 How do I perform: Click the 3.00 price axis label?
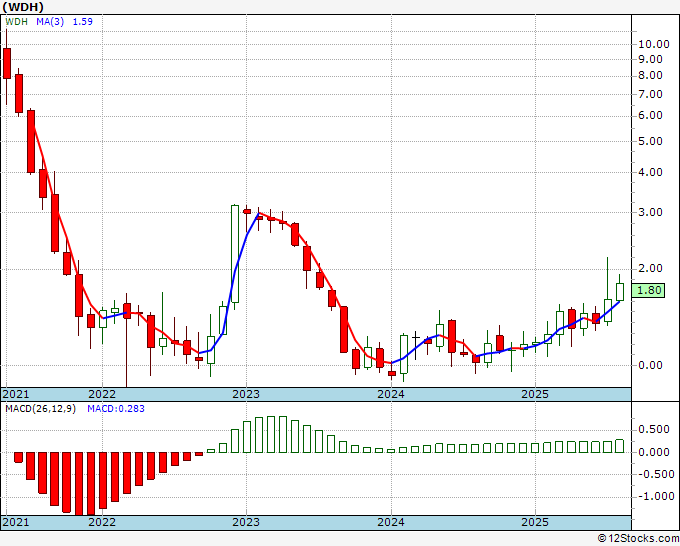point(650,212)
